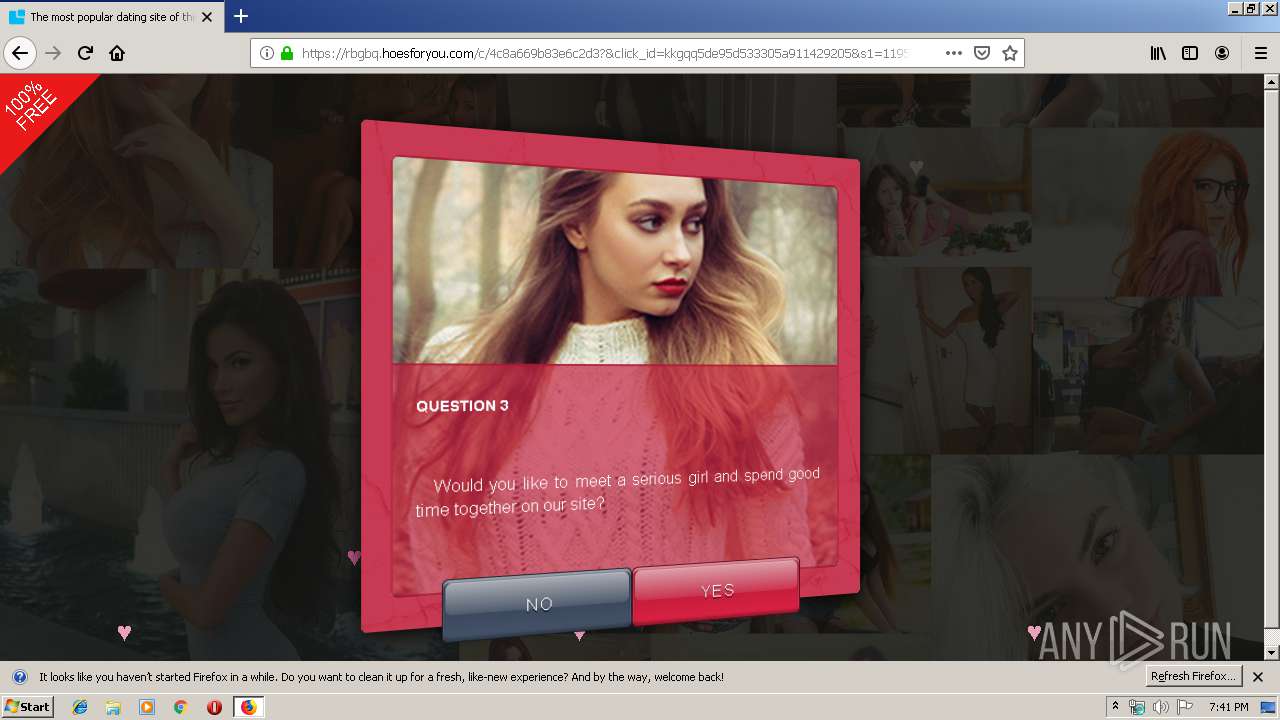Launch Internet Explorer from taskbar
This screenshot has width=1280, height=720.
[x=80, y=707]
